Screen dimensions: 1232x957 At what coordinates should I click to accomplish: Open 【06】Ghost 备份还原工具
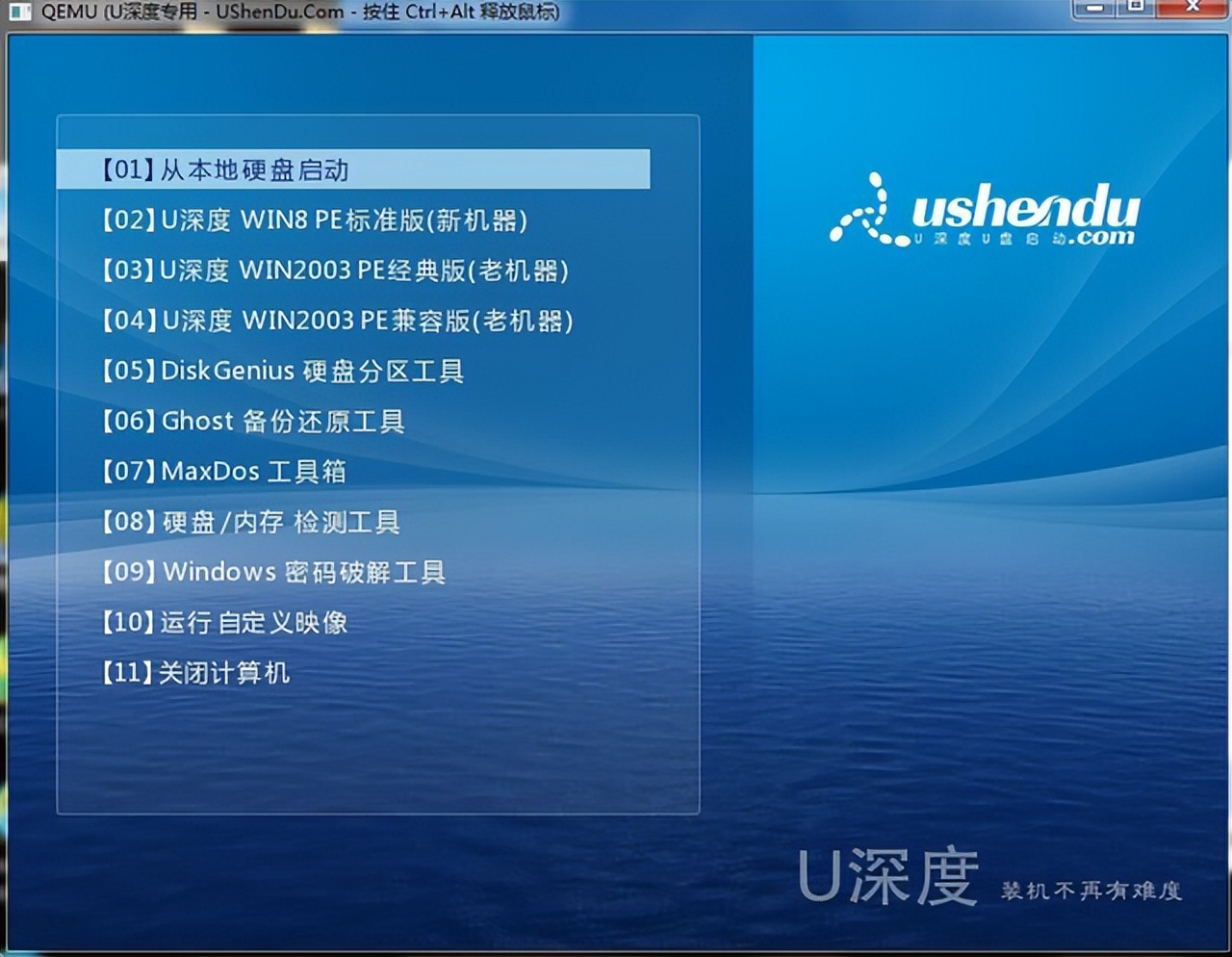coord(254,421)
